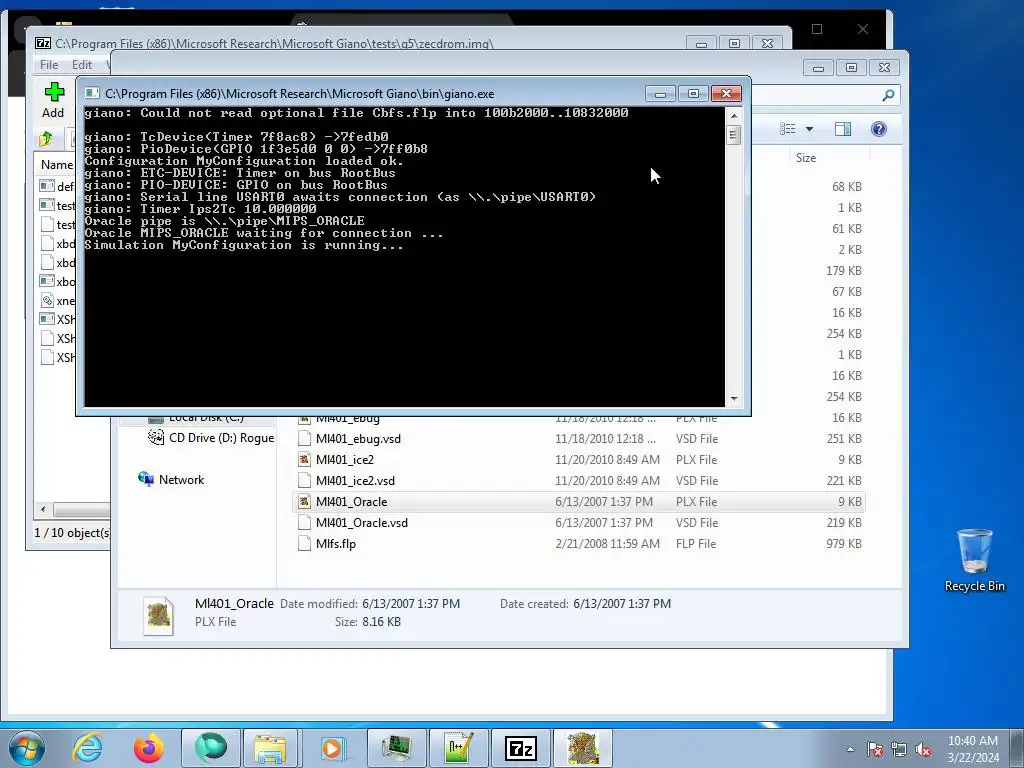Switch to the 7-Zip taskbar button
1024x768 pixels.
pyautogui.click(x=520, y=748)
